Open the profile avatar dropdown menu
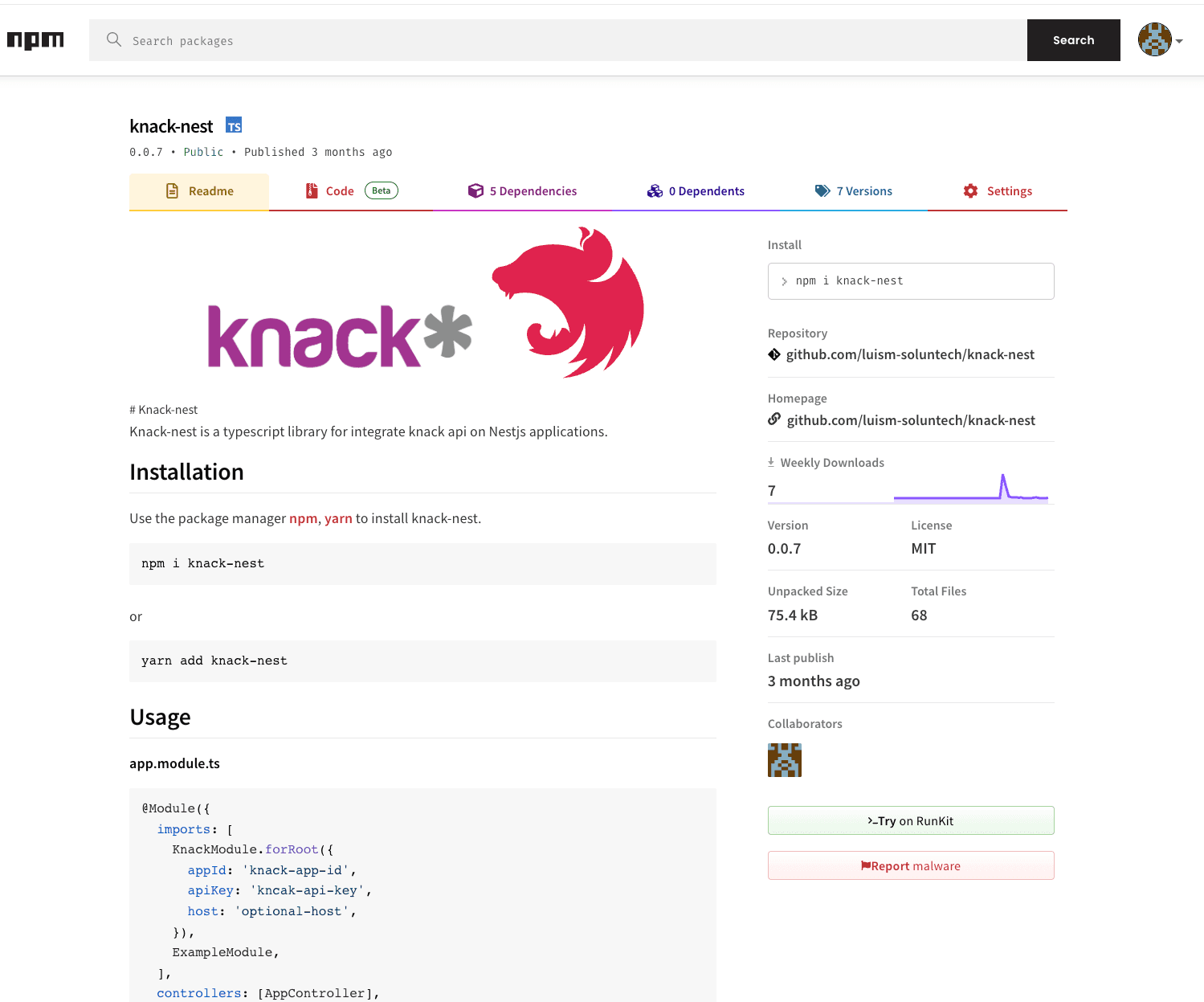This screenshot has height=1002, width=1204. pos(1155,39)
